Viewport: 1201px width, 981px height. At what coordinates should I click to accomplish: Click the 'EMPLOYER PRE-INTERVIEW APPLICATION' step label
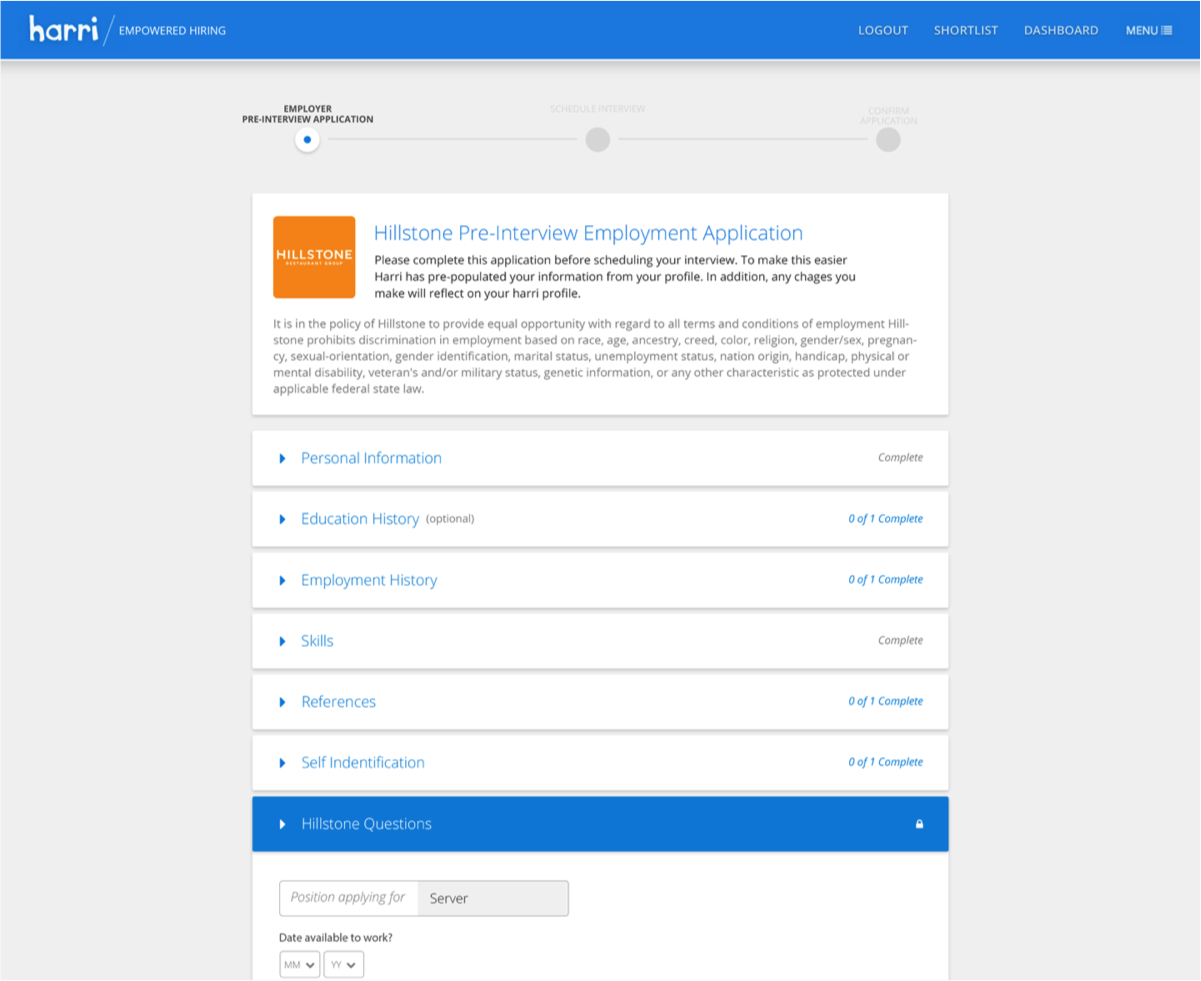(307, 114)
